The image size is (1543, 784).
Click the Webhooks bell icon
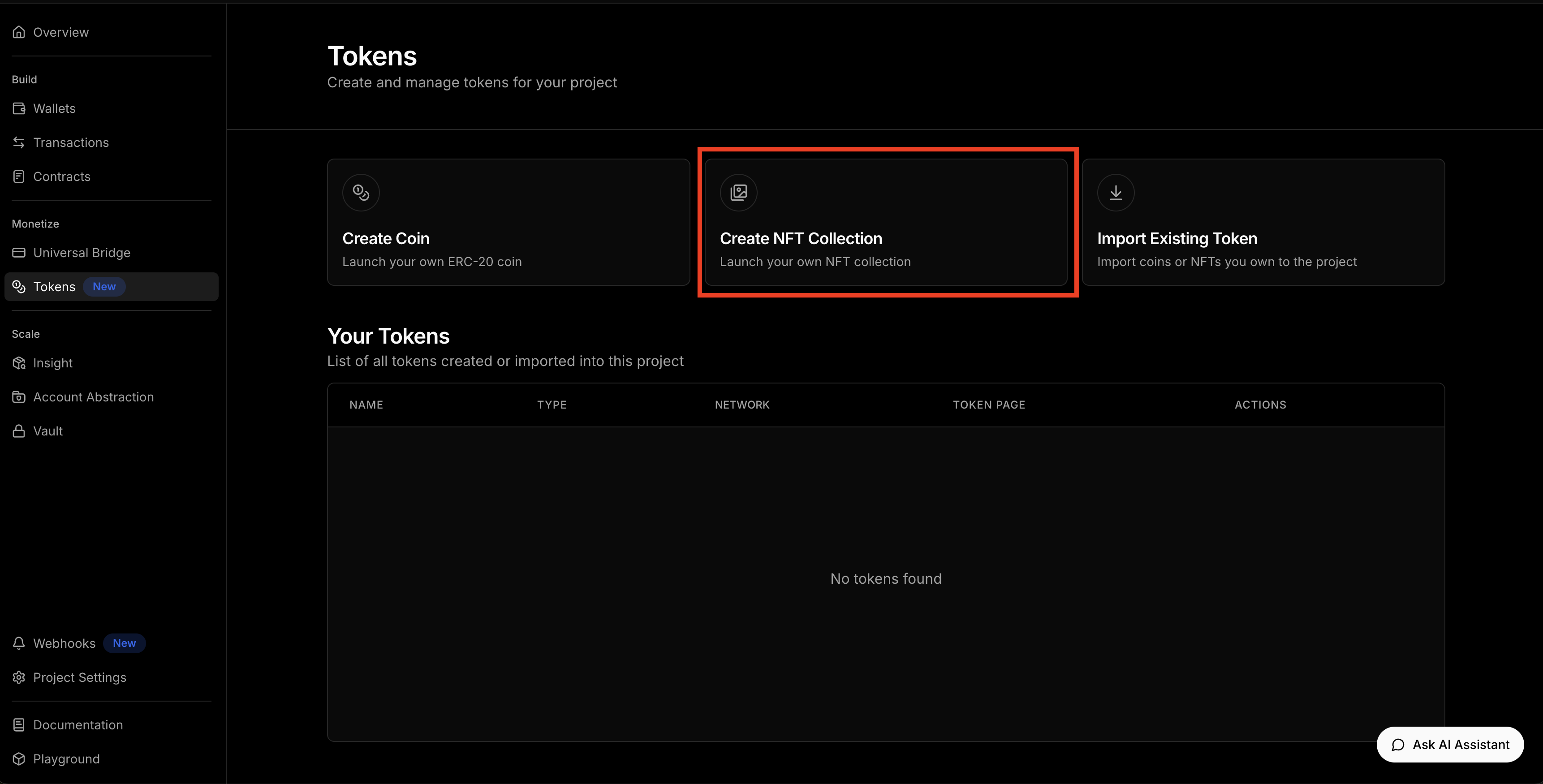coord(18,643)
